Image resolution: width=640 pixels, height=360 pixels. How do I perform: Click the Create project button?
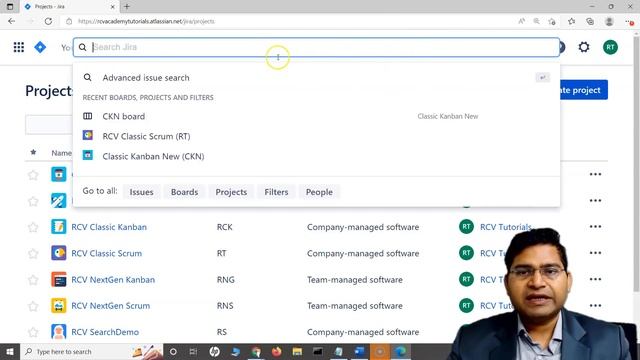(584, 90)
